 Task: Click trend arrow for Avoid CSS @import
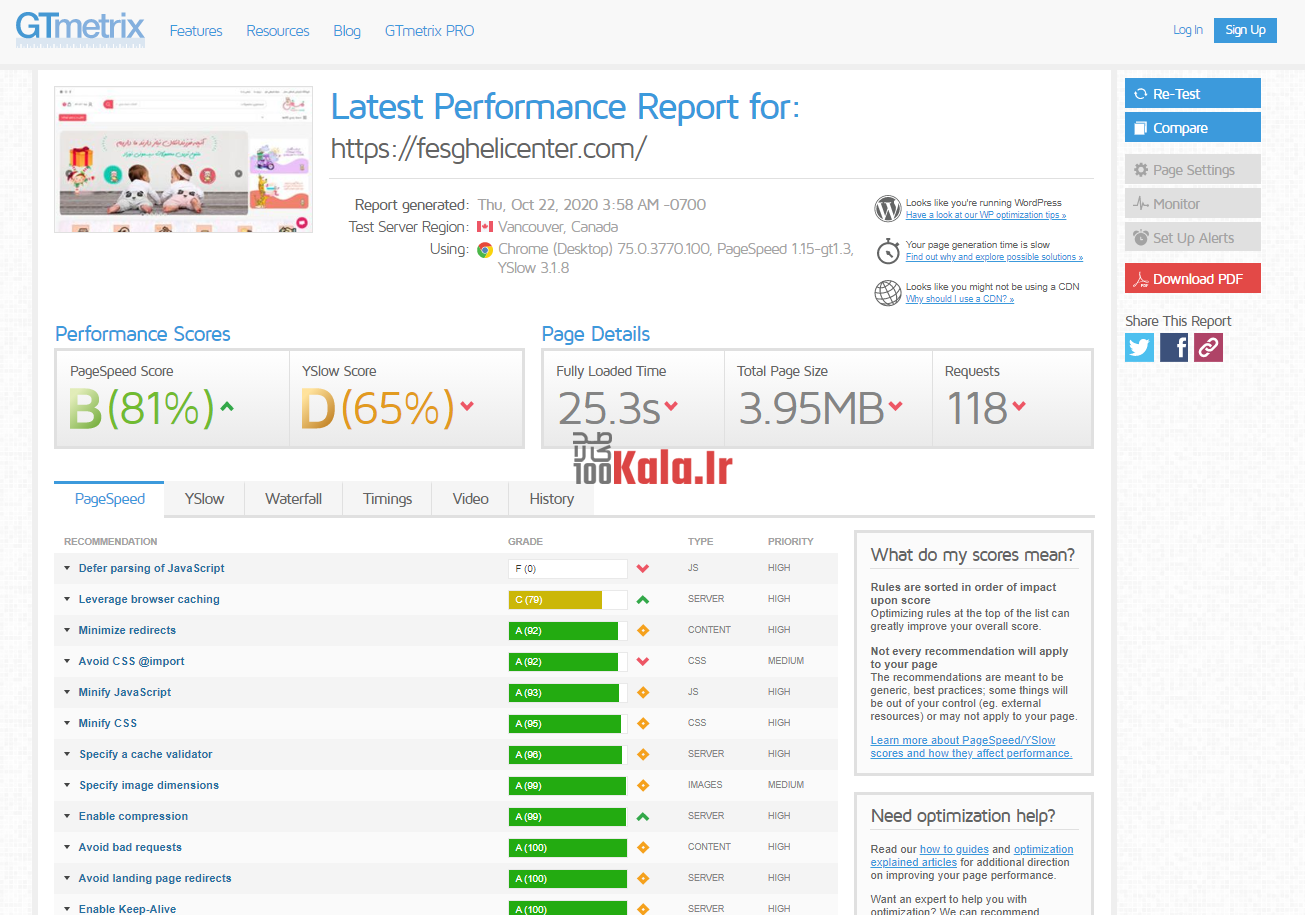point(643,662)
